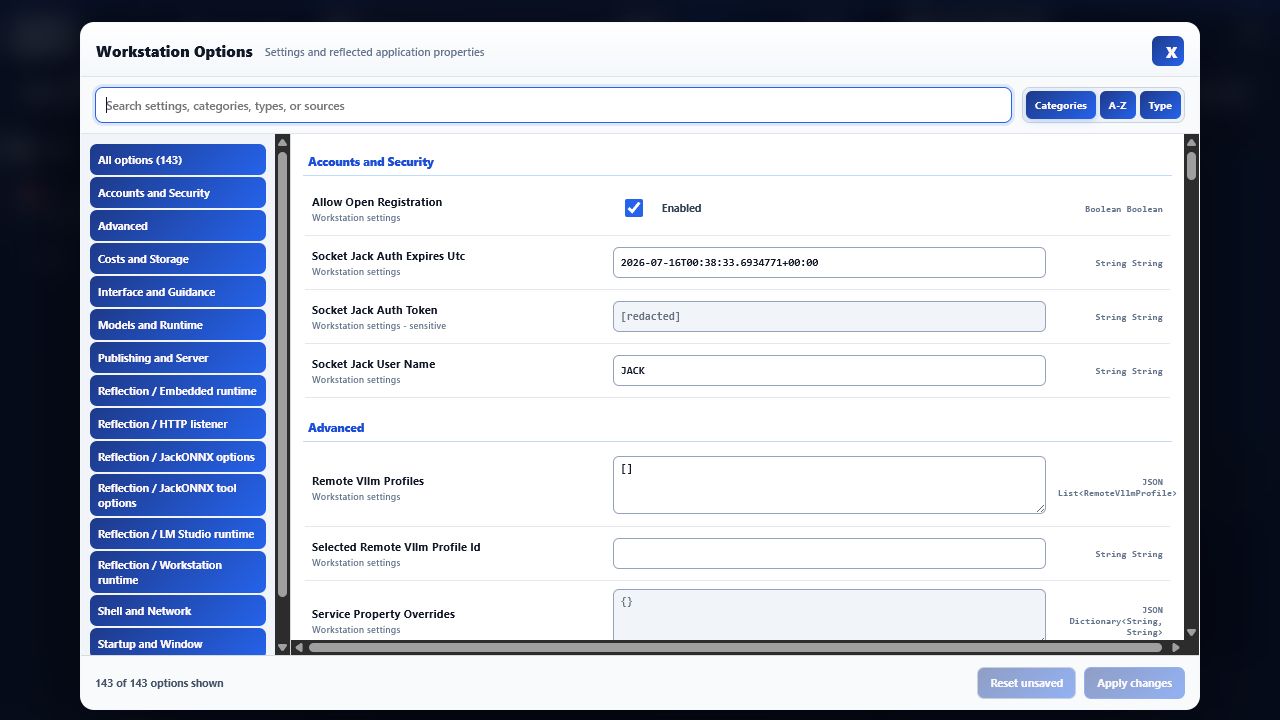The height and width of the screenshot is (720, 1280).
Task: Click the Remote Vllm Profiles JSON textarea
Action: tap(829, 485)
